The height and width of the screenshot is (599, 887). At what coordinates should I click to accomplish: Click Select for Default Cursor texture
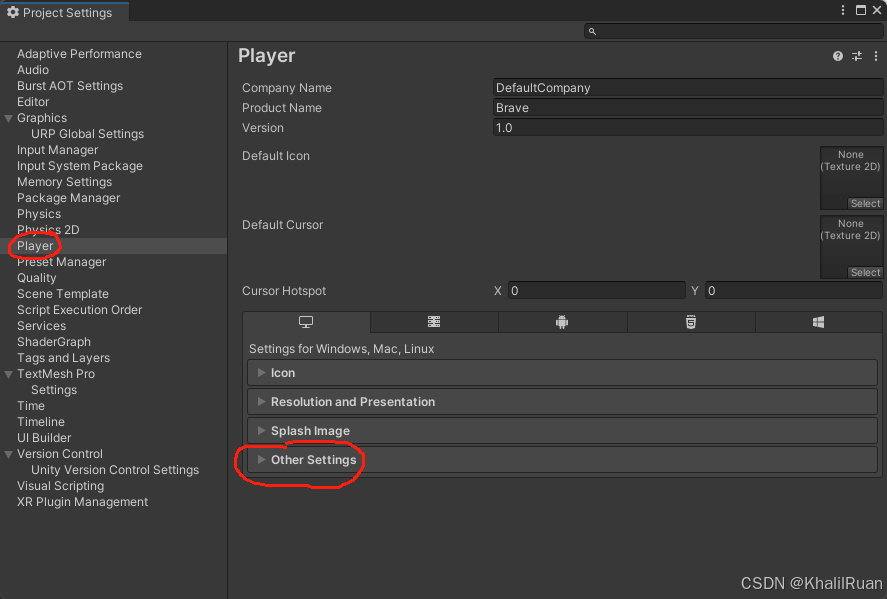[x=865, y=273]
